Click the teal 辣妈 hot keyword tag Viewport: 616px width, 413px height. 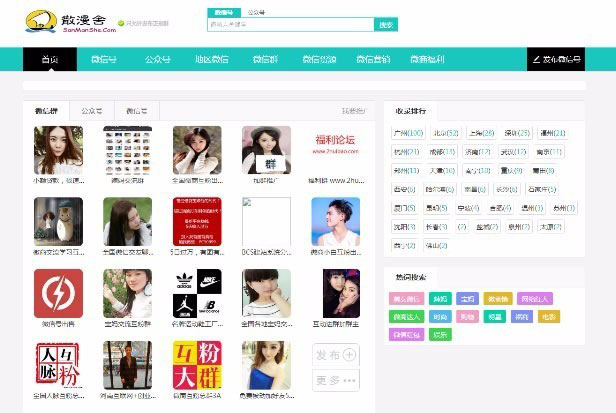[440, 299]
